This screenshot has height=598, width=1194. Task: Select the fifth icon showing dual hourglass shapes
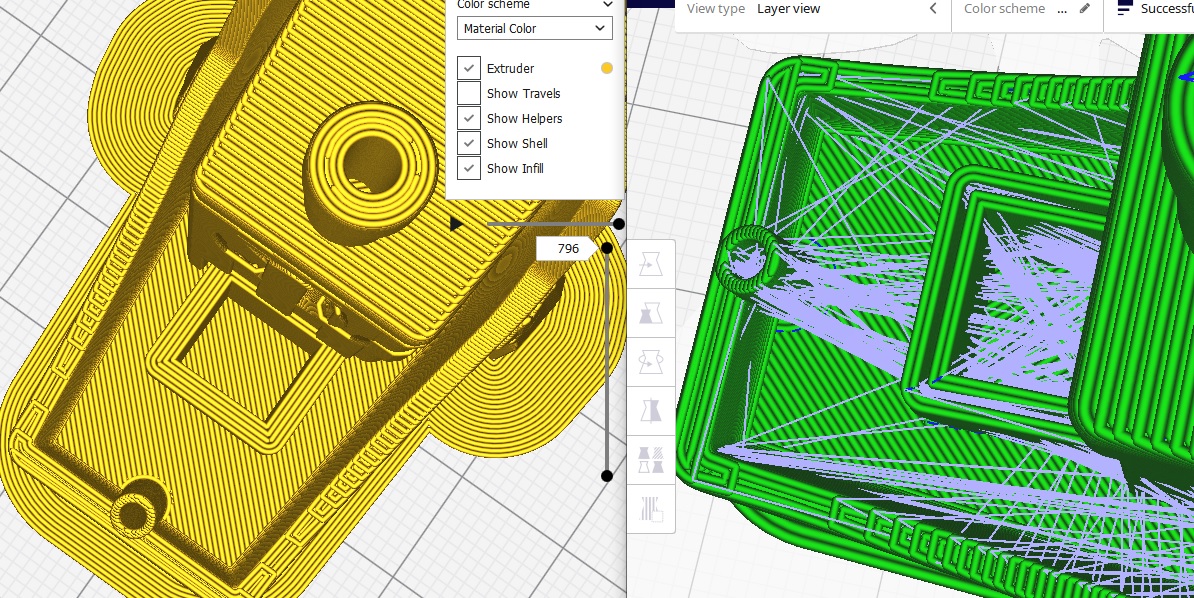point(651,460)
